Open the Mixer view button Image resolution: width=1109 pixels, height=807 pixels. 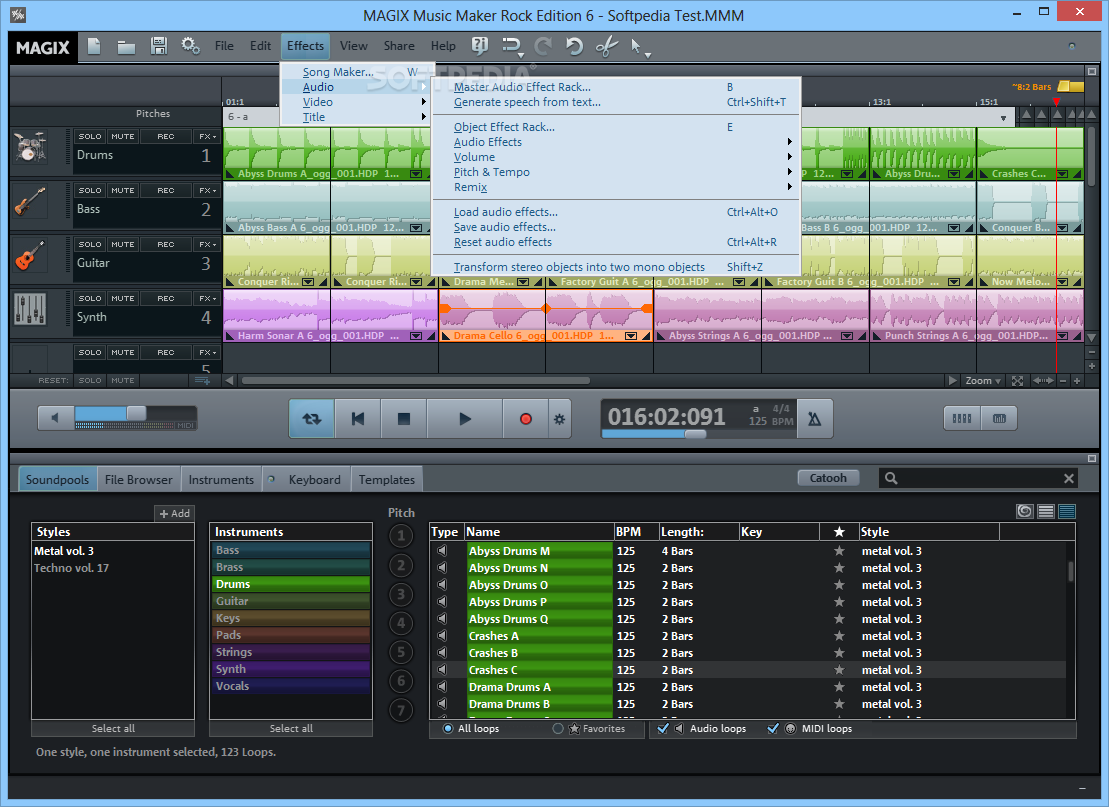click(962, 419)
